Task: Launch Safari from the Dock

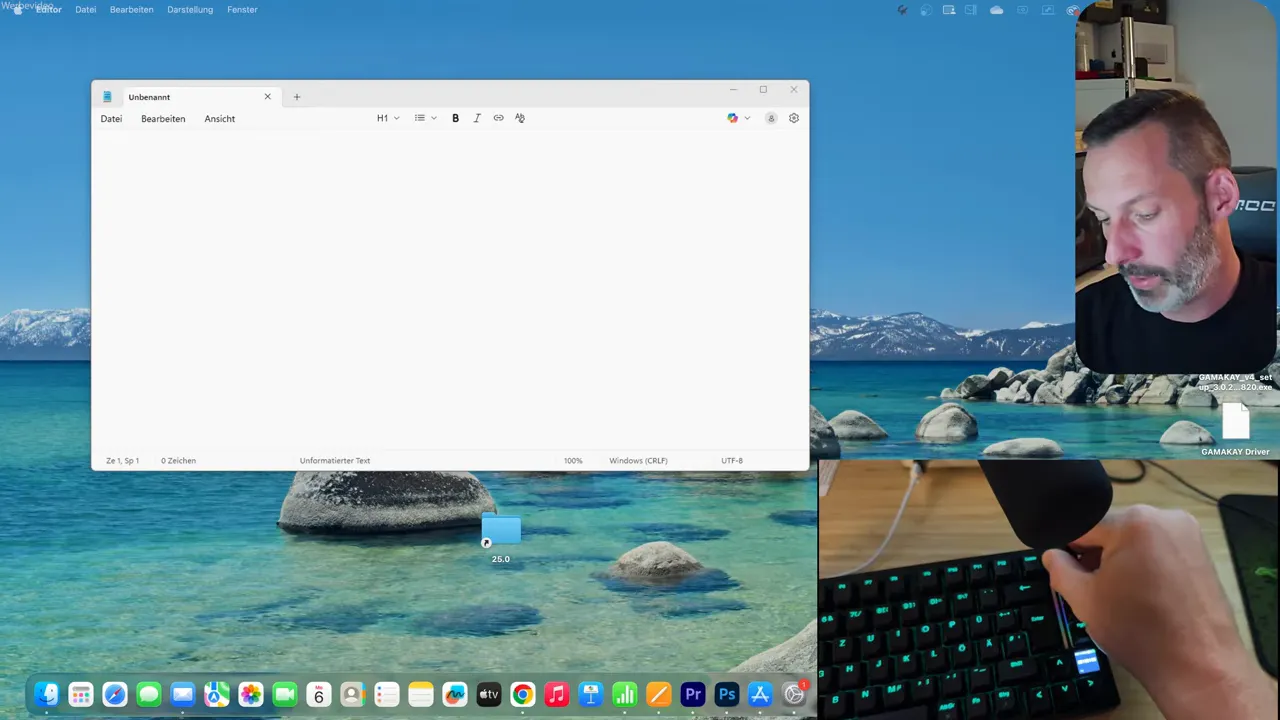Action: tap(115, 694)
